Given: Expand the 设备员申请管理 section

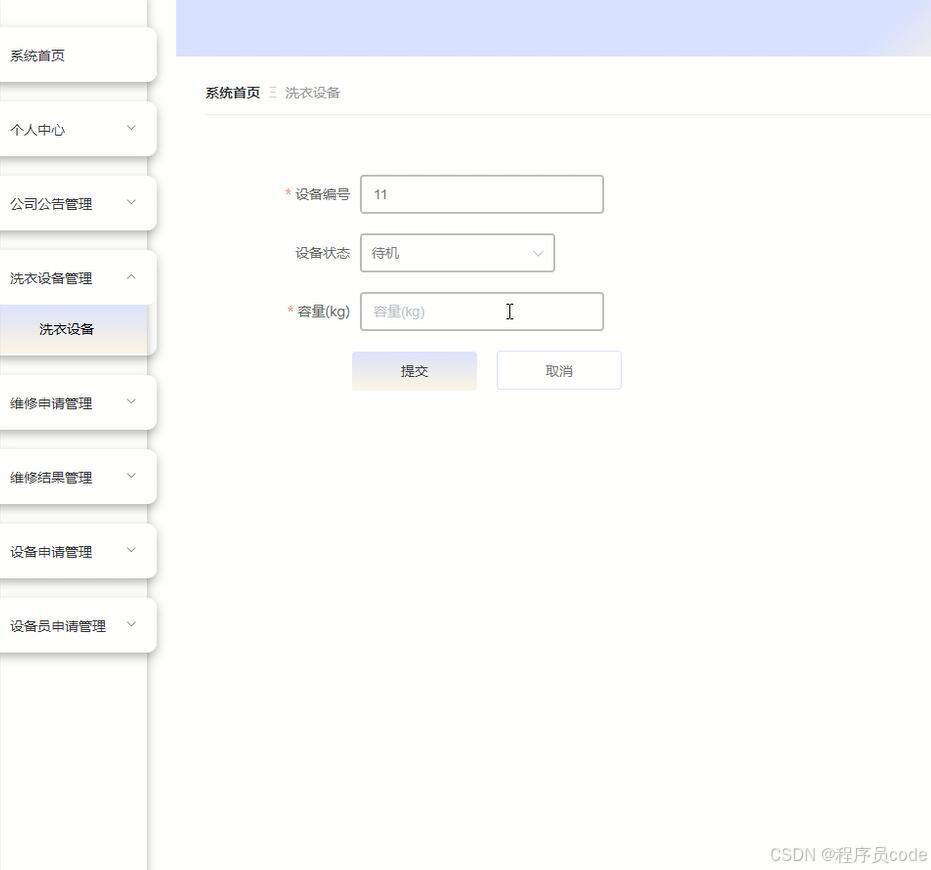Looking at the screenshot, I should point(56,624).
